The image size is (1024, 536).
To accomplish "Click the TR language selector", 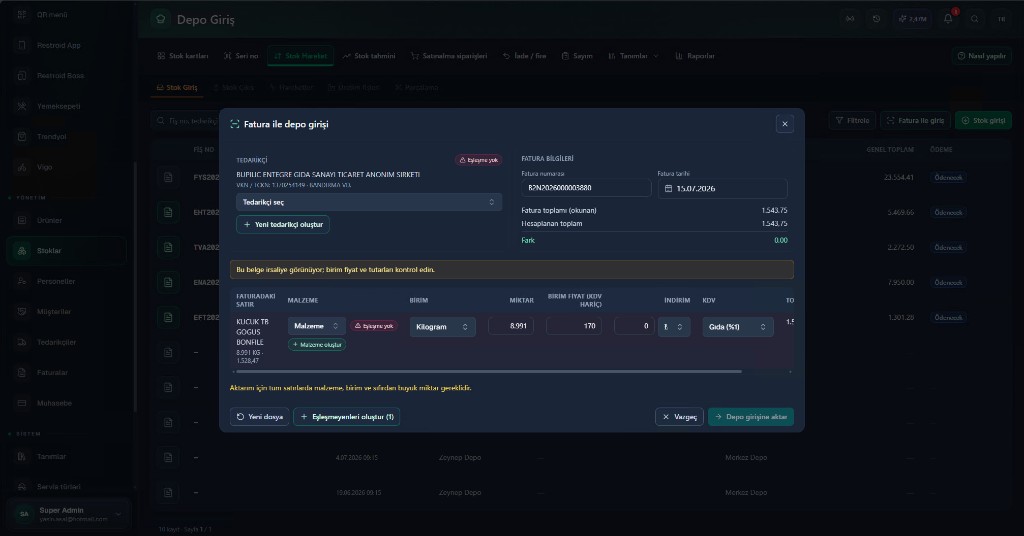I will coord(1001,19).
